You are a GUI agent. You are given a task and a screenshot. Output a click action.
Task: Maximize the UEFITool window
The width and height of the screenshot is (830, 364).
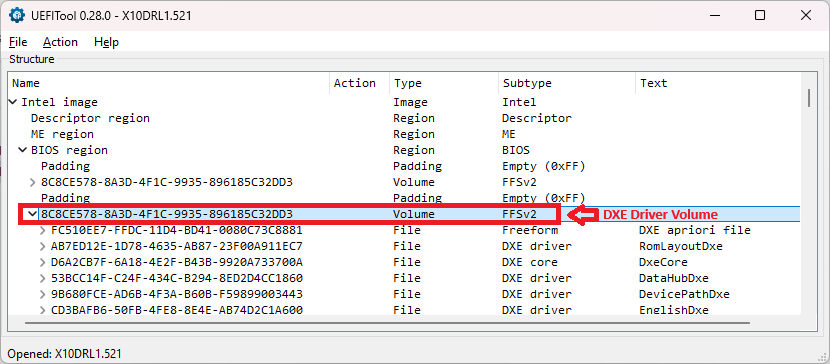coord(760,15)
